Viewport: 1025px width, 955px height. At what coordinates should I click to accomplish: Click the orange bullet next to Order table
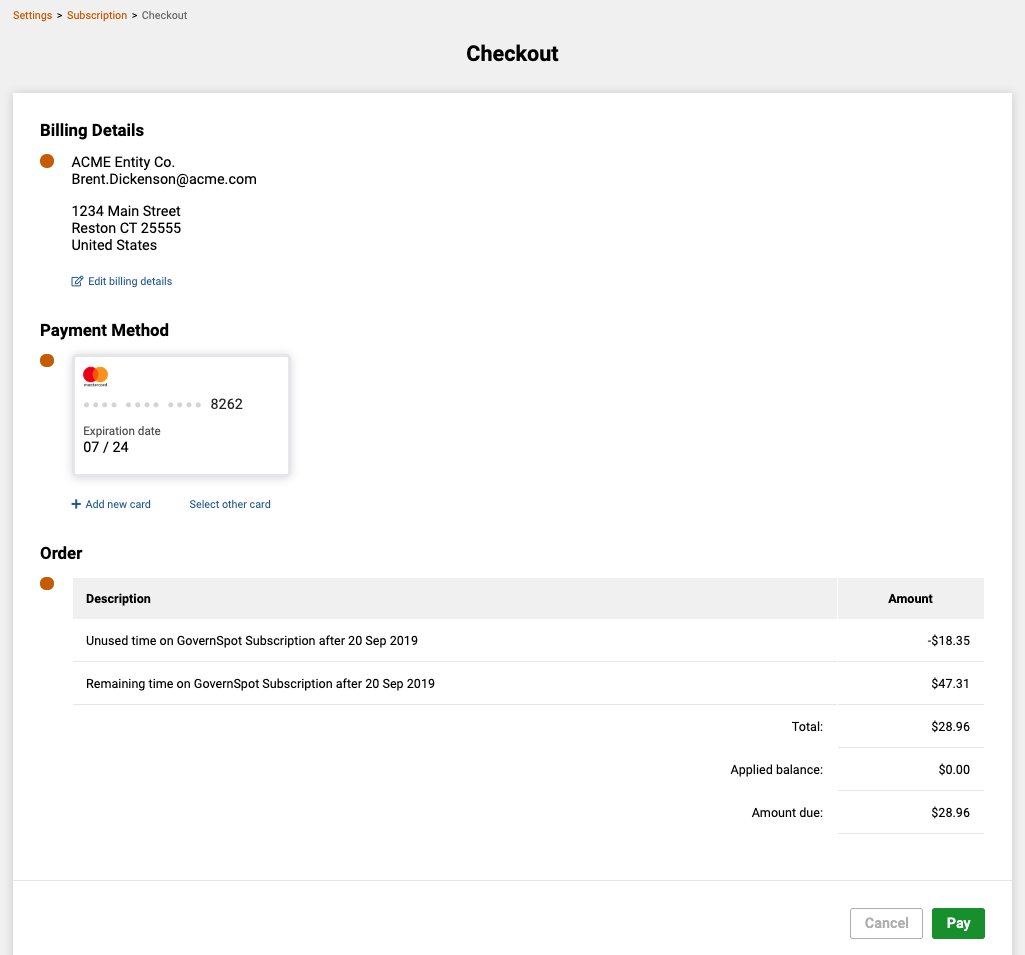pos(47,583)
